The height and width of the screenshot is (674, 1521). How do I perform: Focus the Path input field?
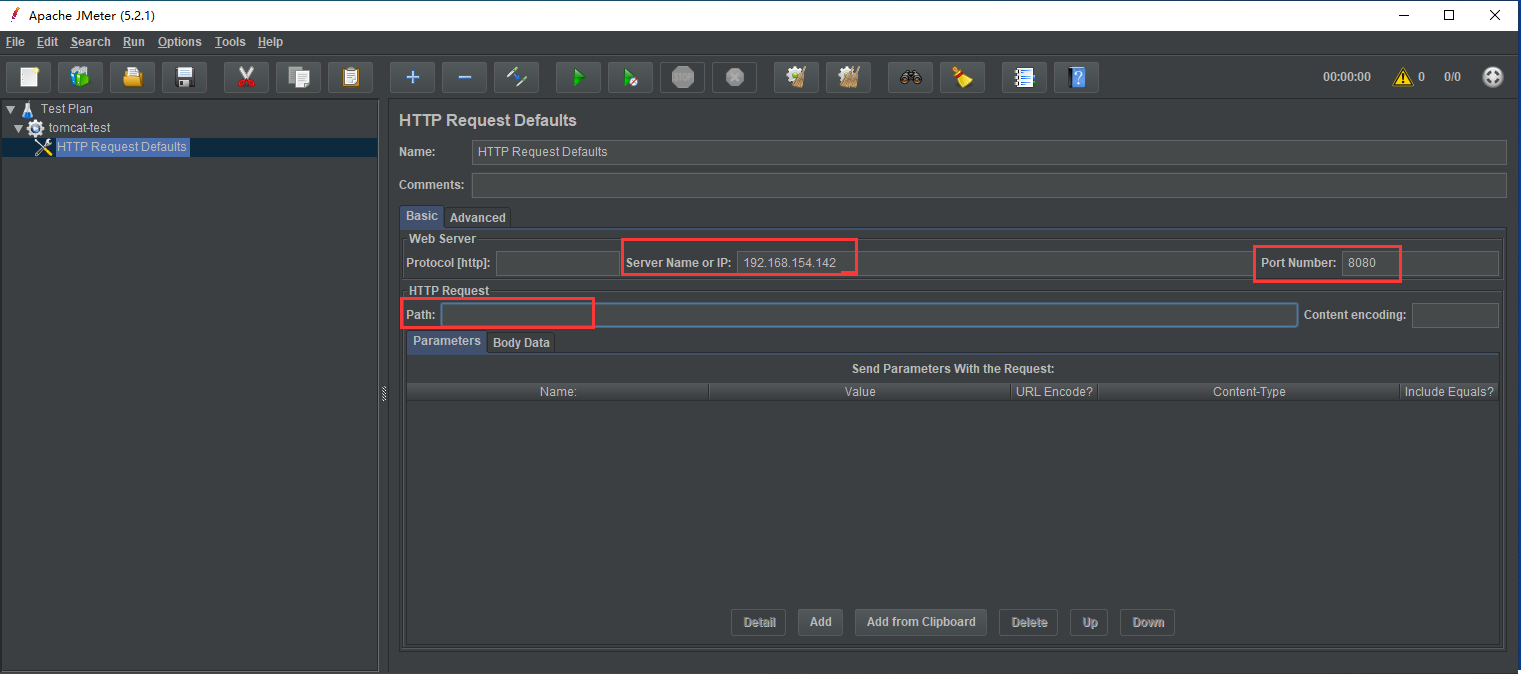click(x=869, y=315)
